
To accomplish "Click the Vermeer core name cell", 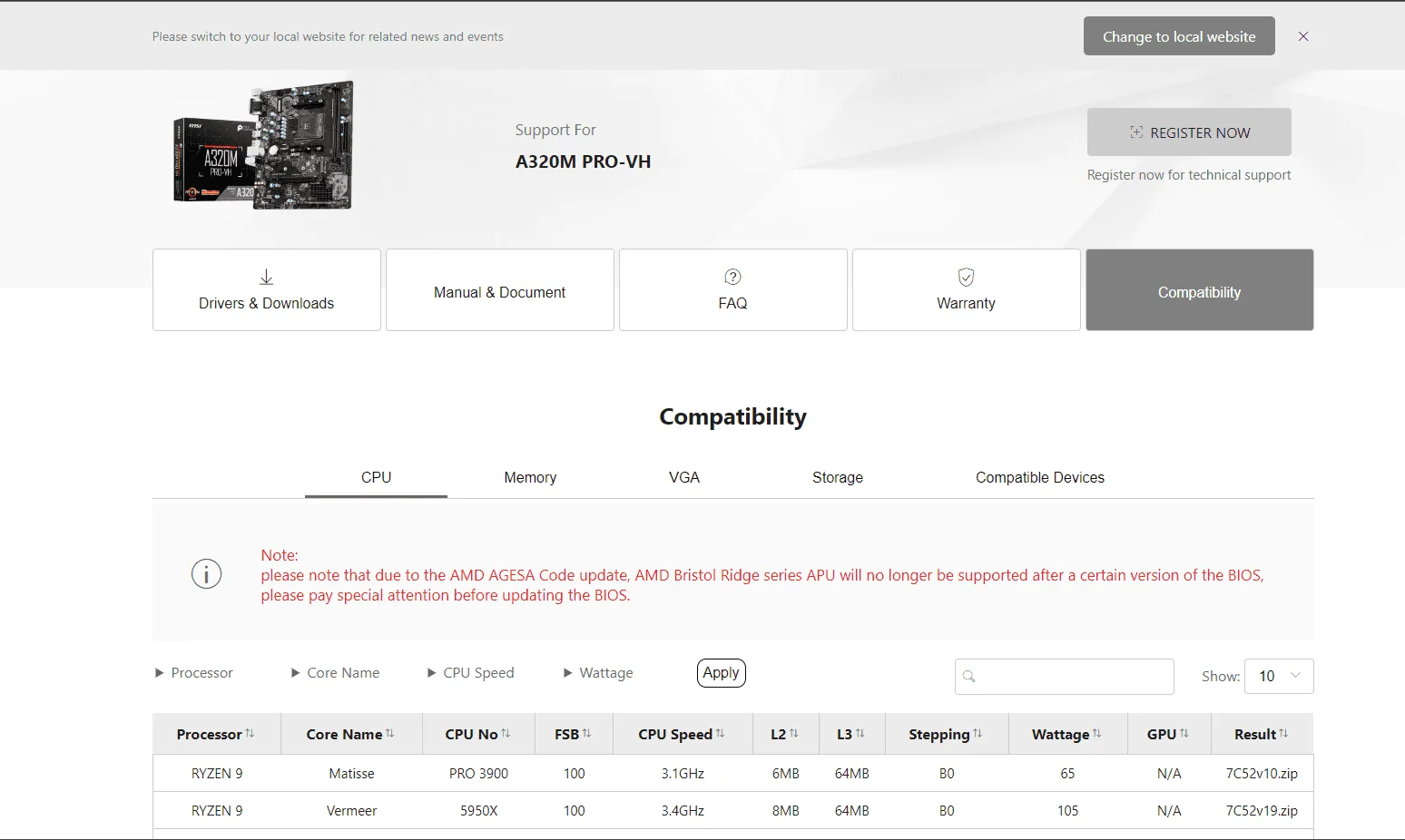I will click(x=351, y=811).
